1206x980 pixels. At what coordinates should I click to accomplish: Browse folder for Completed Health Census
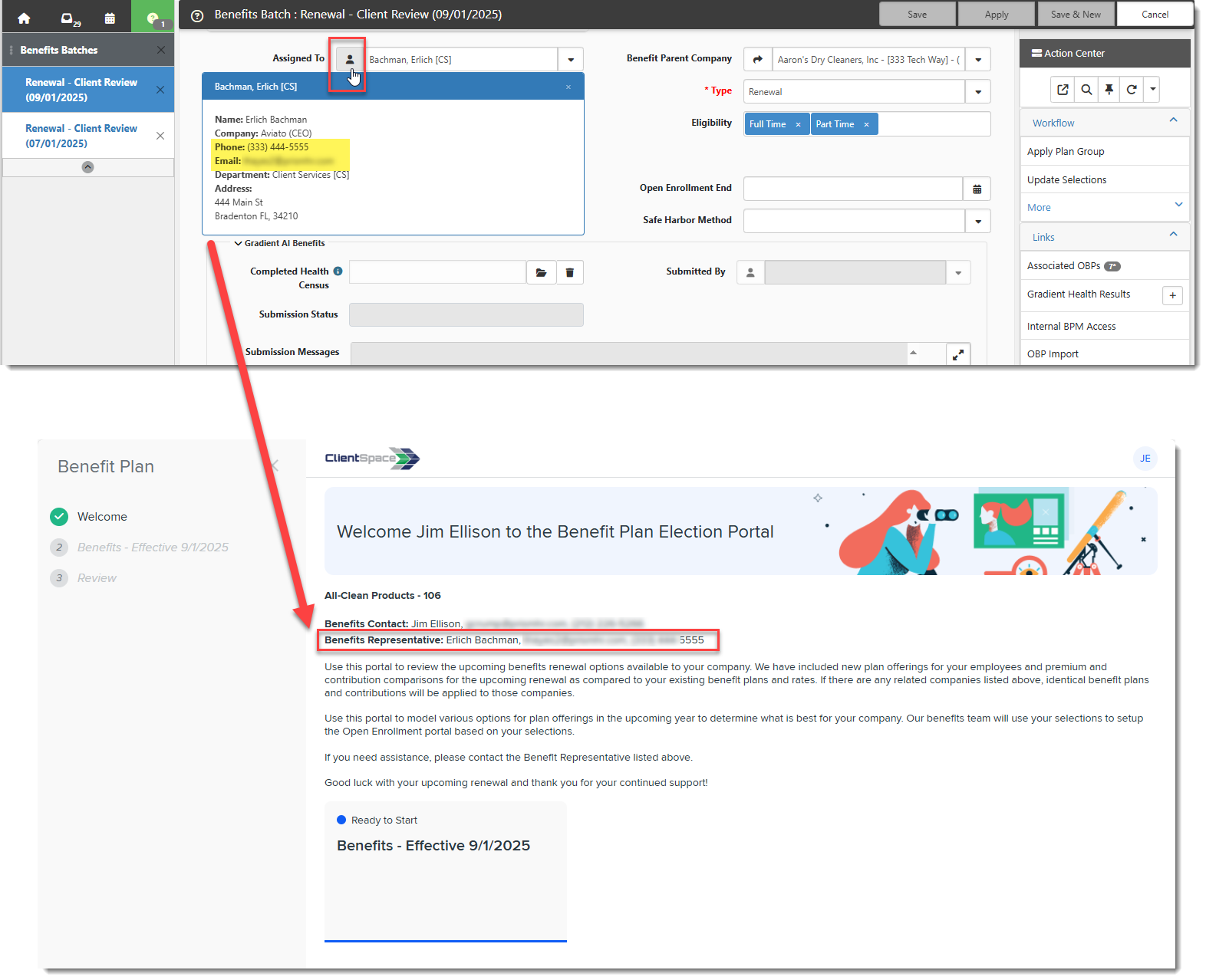[x=541, y=272]
